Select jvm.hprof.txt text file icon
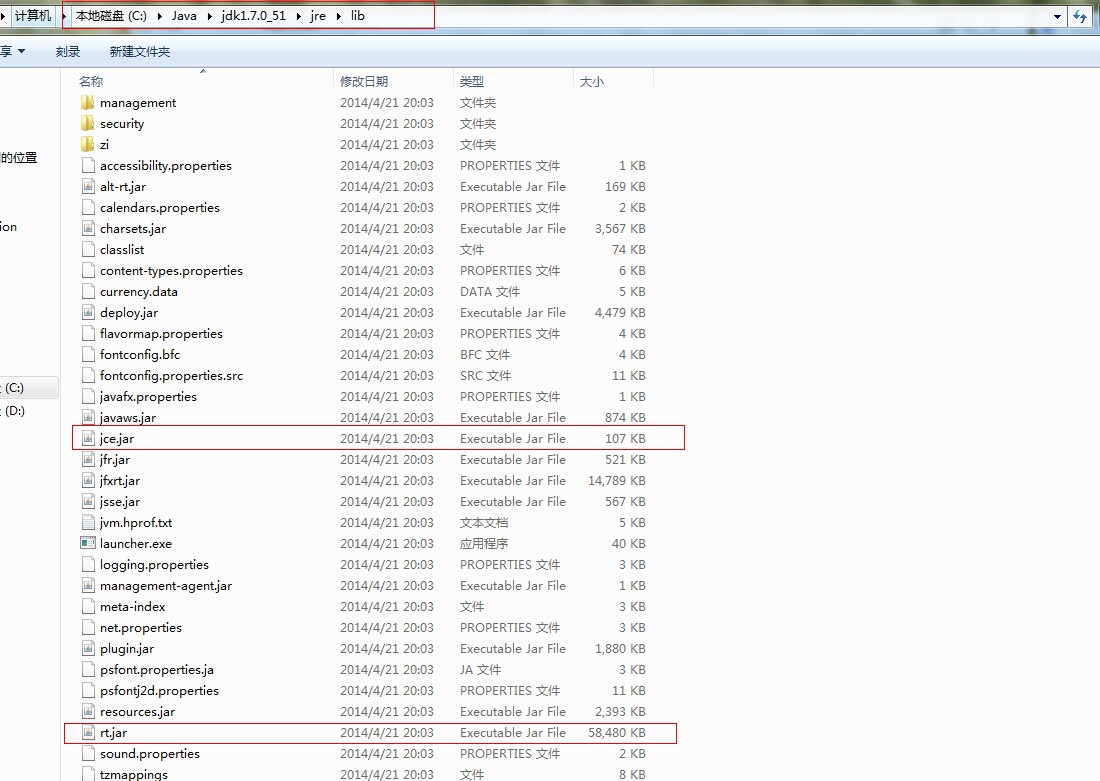Screen dimensions: 1100x781 88,523
